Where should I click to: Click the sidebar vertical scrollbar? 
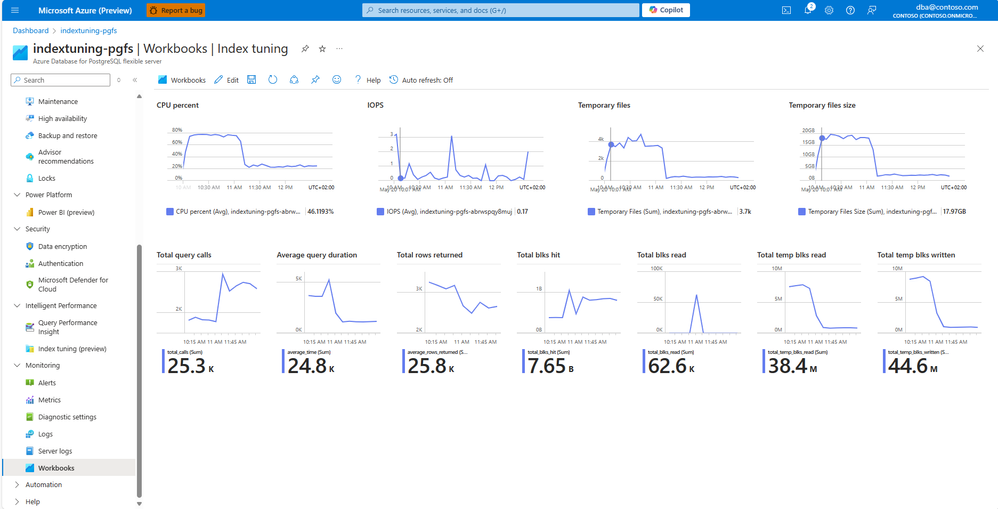(139, 372)
